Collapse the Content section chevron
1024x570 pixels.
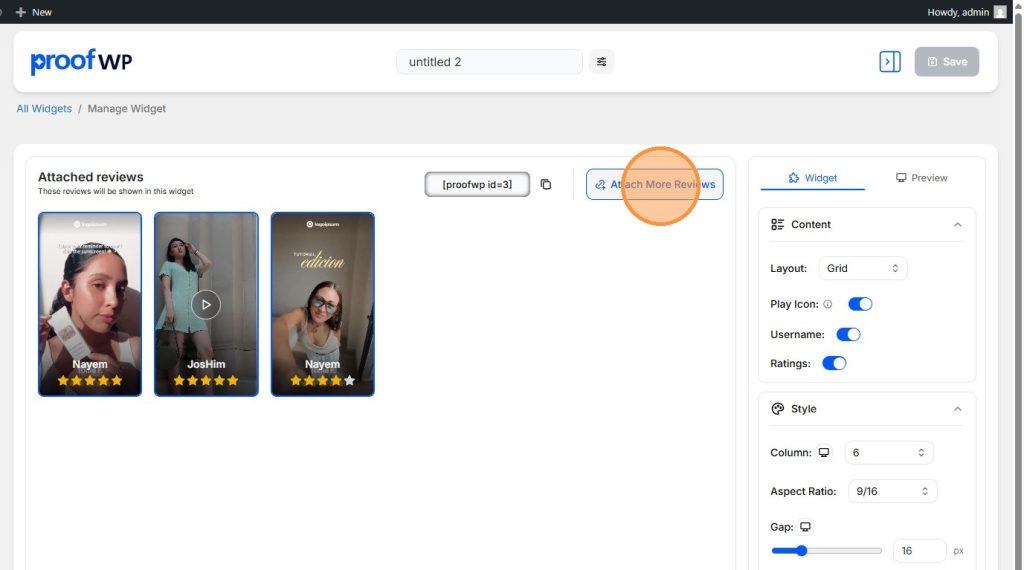coord(957,225)
